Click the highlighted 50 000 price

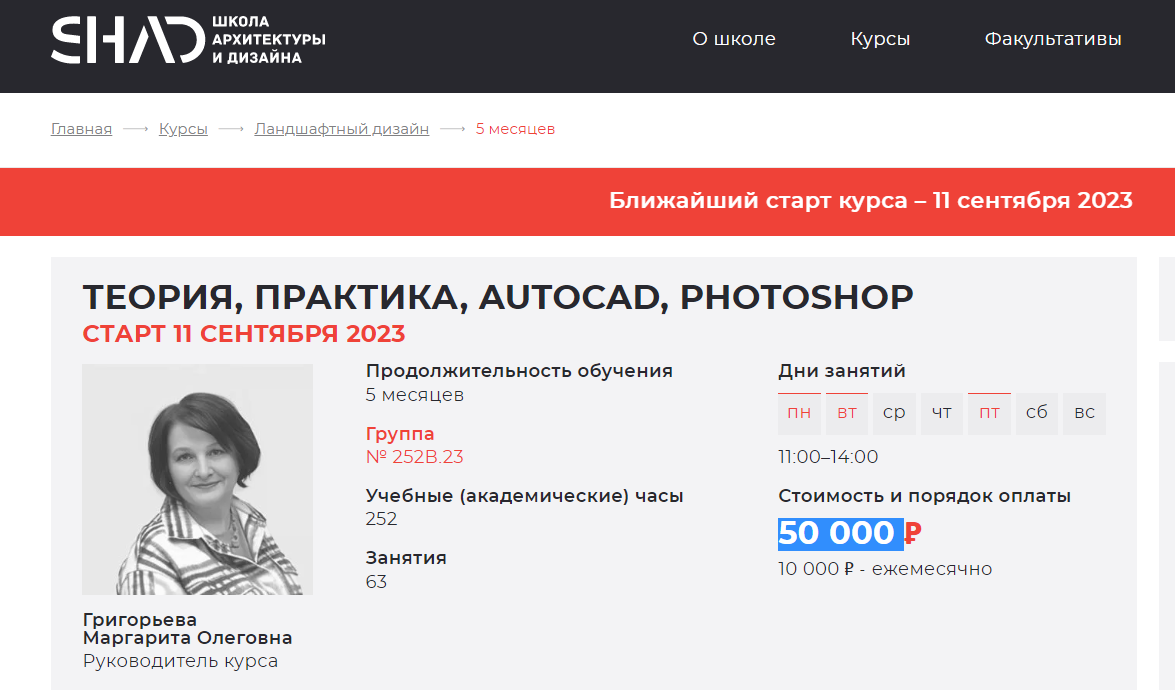coord(839,533)
